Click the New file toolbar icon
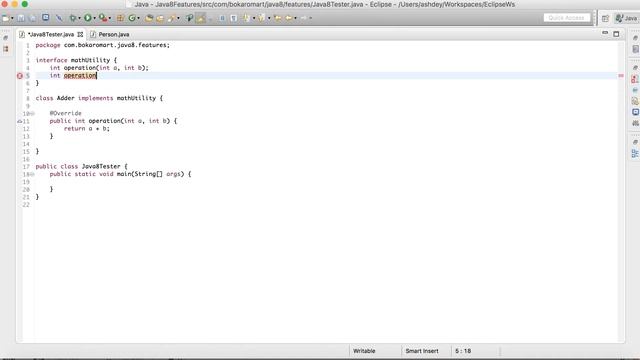This screenshot has height=360, width=640. tap(5, 18)
